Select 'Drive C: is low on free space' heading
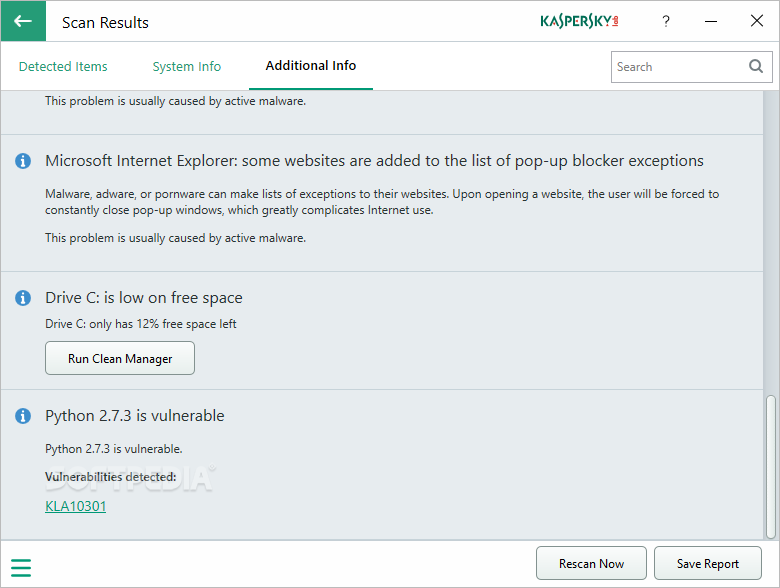Screen dimensions: 780x588 coord(144,297)
